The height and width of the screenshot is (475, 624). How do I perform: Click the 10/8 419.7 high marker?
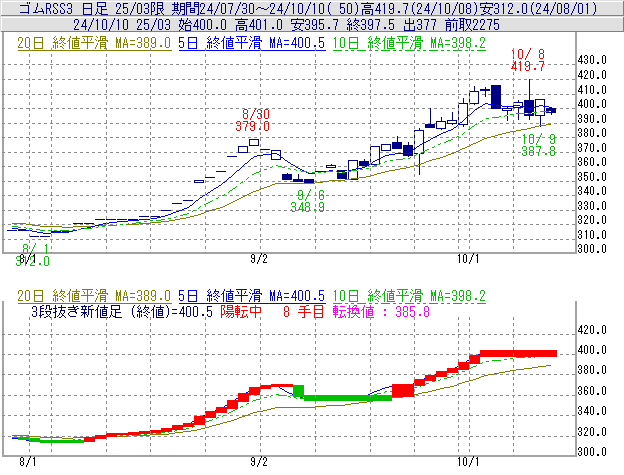click(528, 60)
